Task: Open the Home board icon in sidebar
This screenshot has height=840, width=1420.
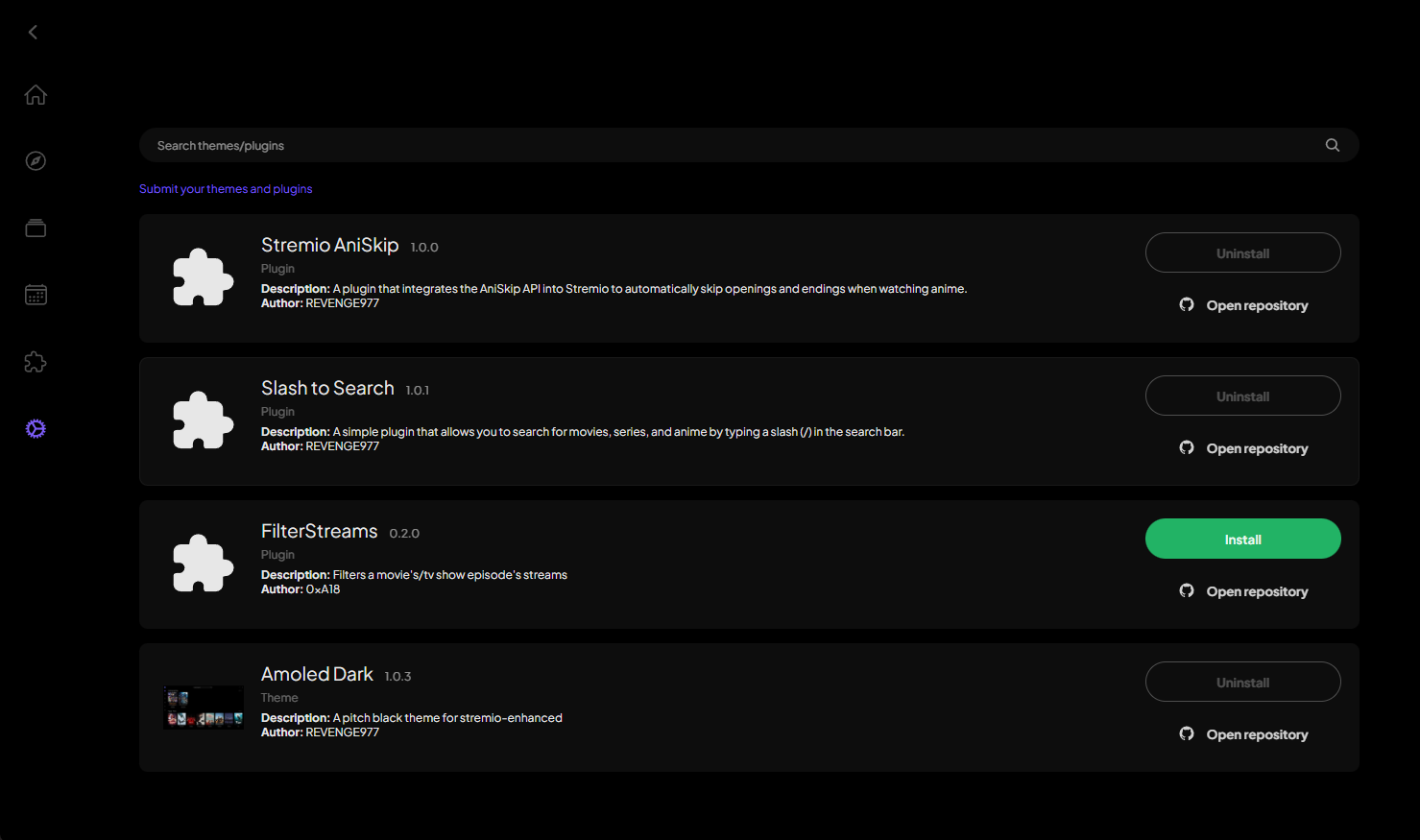Action: pos(36,95)
